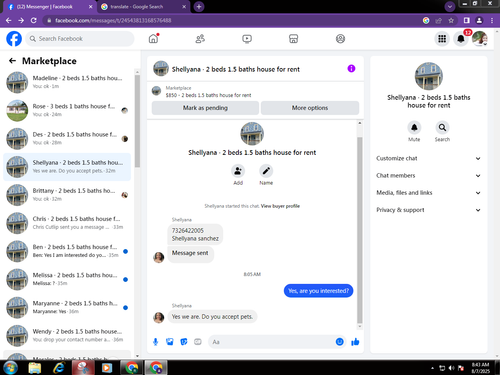Click the Search Facebook field
500x375 pixels.
click(x=80, y=39)
